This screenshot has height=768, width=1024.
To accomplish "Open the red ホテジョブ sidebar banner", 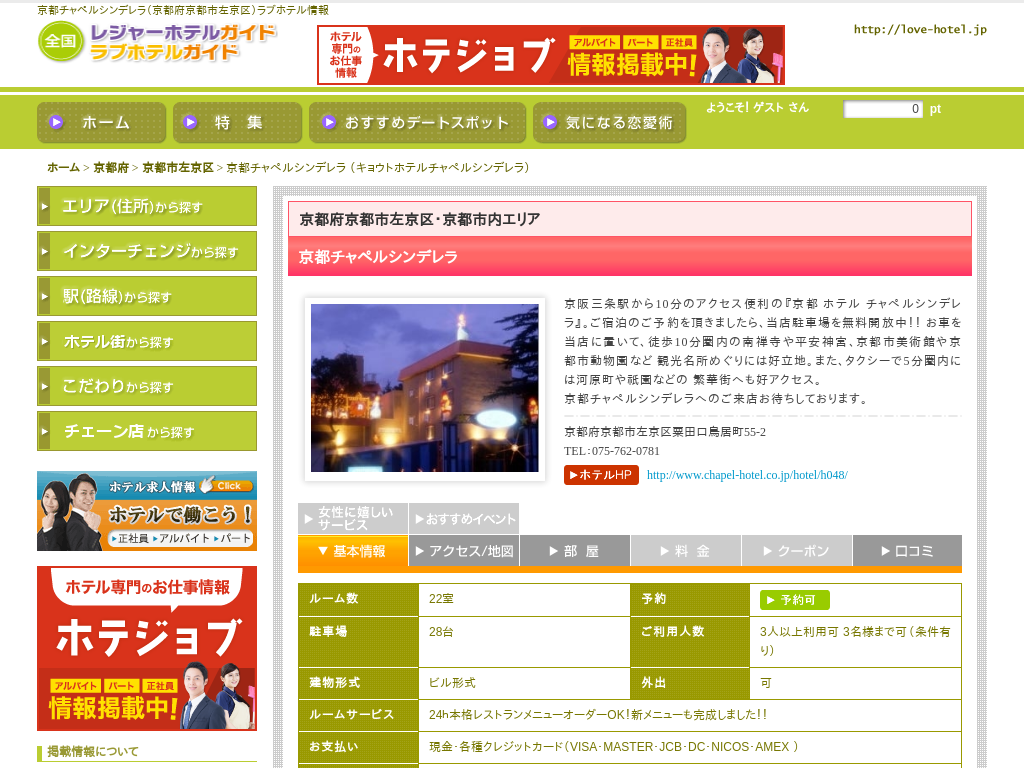I will (x=147, y=648).
